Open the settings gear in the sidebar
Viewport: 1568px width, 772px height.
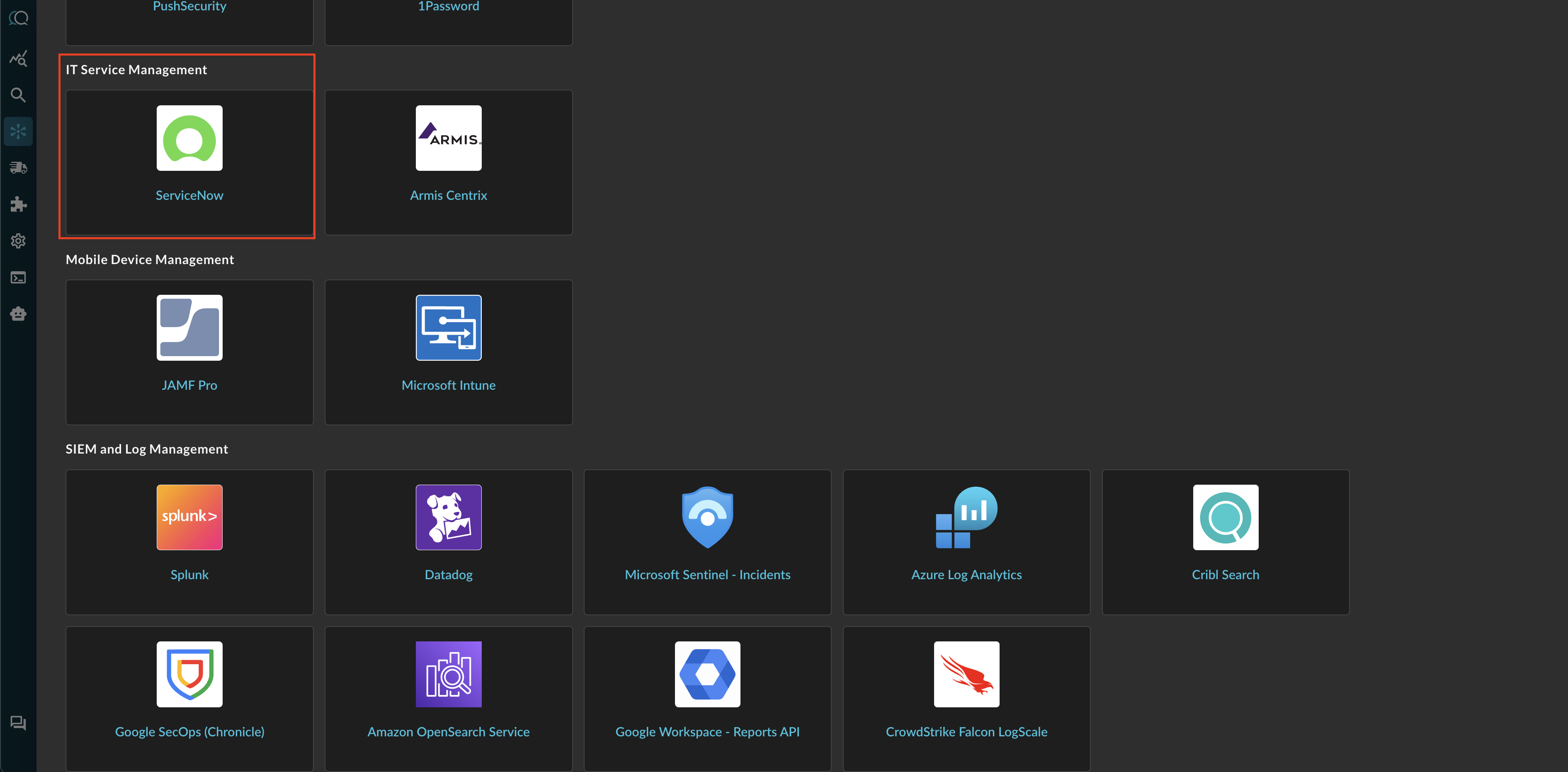click(18, 241)
